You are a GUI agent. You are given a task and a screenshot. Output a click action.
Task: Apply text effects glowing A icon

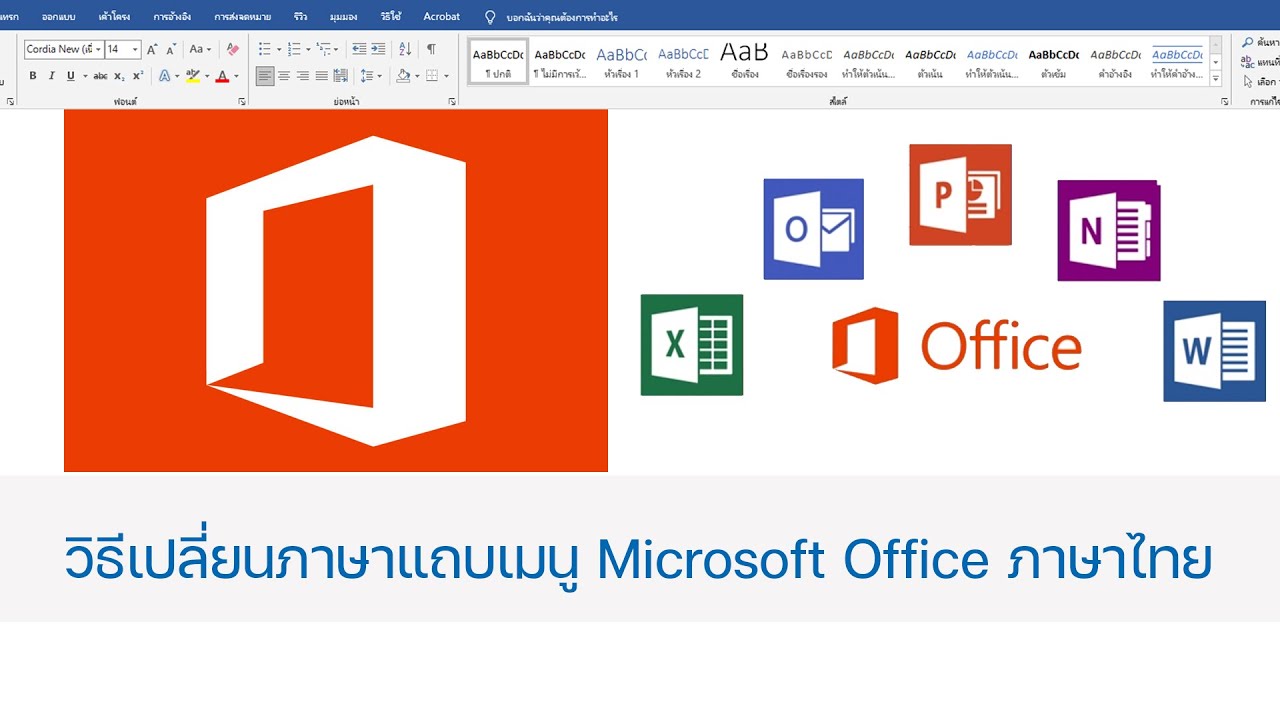165,76
